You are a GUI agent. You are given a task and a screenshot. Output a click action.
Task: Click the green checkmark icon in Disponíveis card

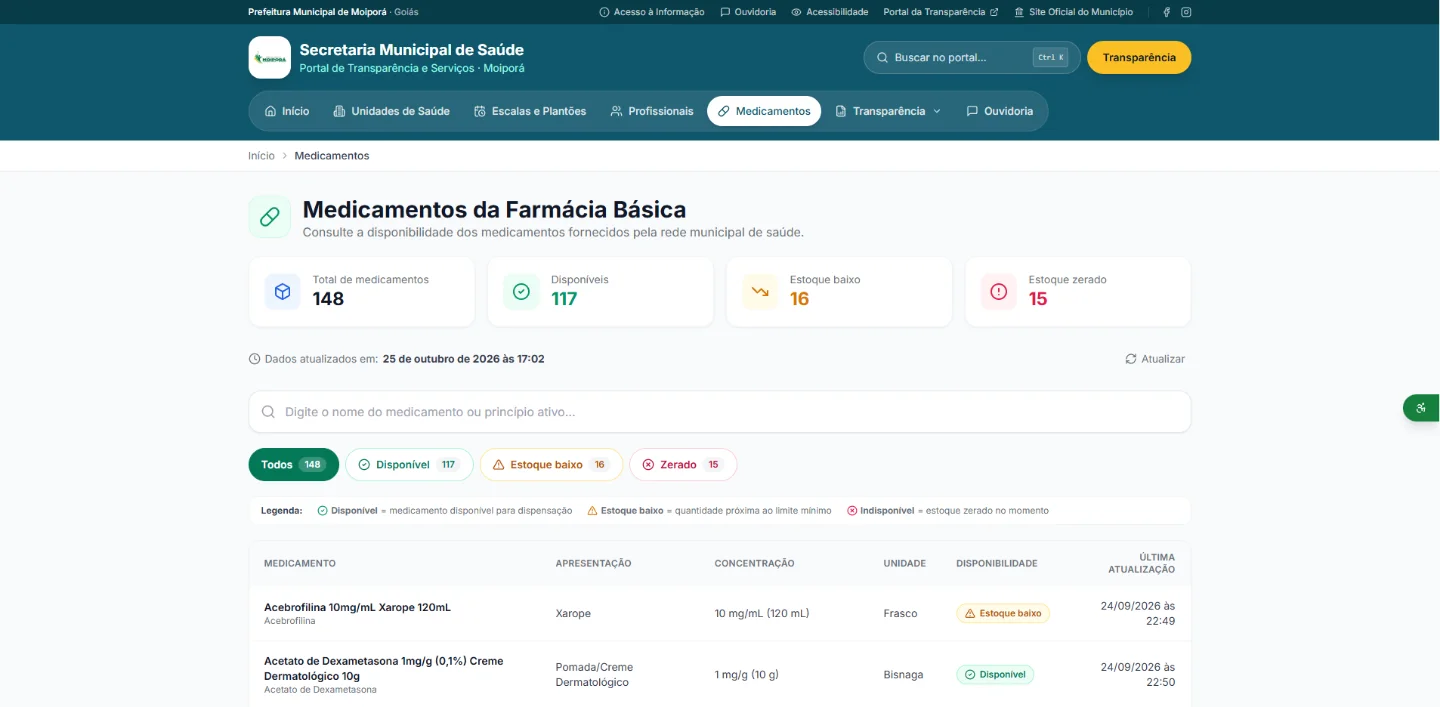[x=521, y=292]
